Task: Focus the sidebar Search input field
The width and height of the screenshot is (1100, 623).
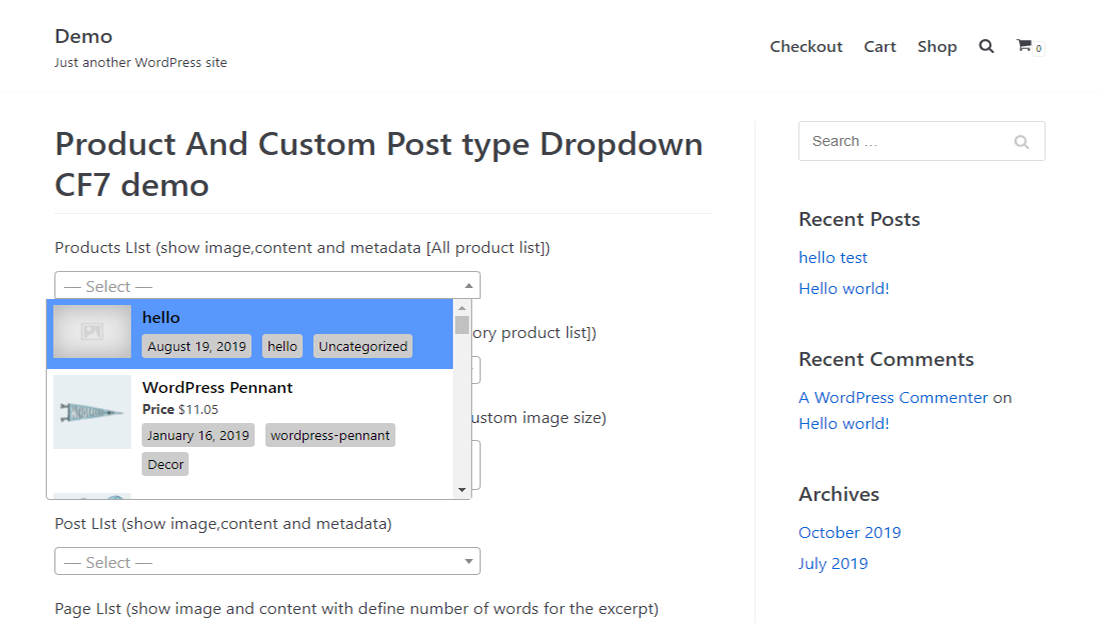Action: 900,142
